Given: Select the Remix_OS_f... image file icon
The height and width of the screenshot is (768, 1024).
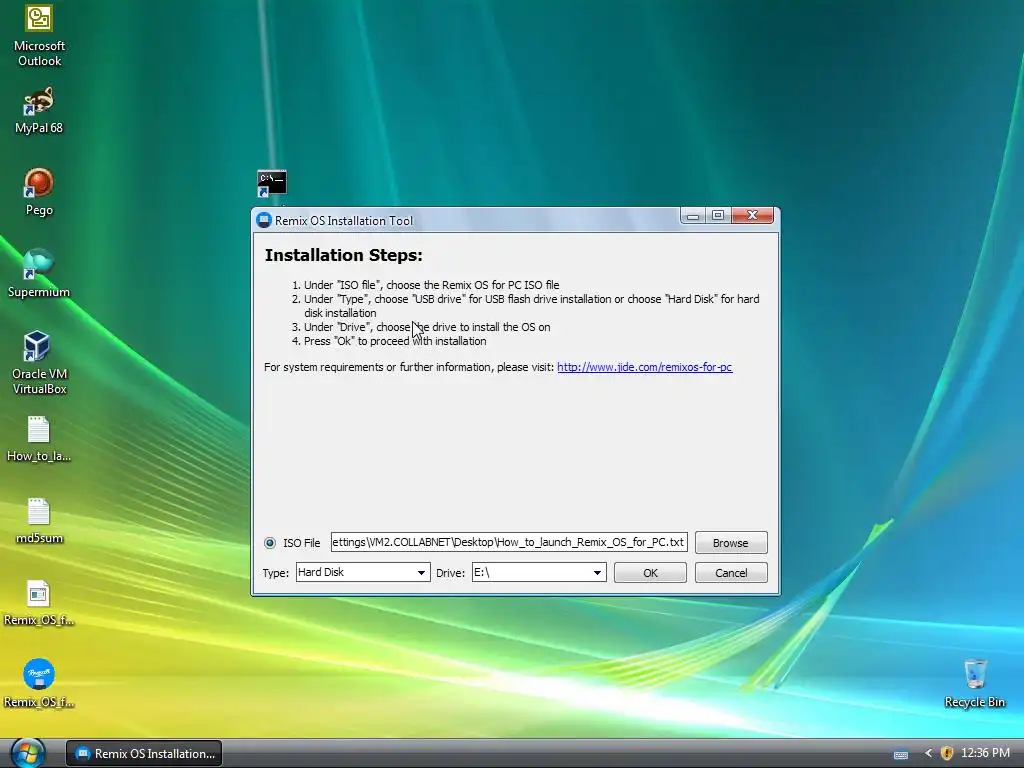Looking at the screenshot, I should (x=39, y=603).
